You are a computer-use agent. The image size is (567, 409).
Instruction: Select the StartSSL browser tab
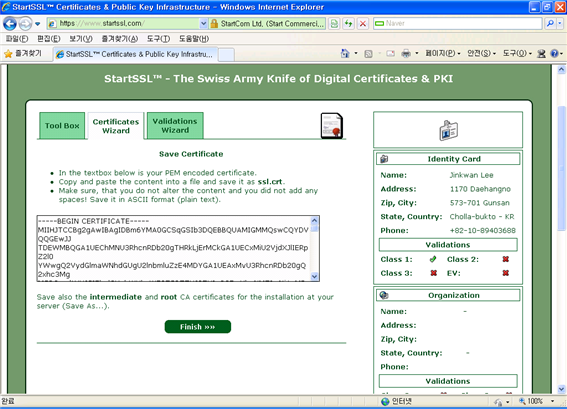[136, 54]
